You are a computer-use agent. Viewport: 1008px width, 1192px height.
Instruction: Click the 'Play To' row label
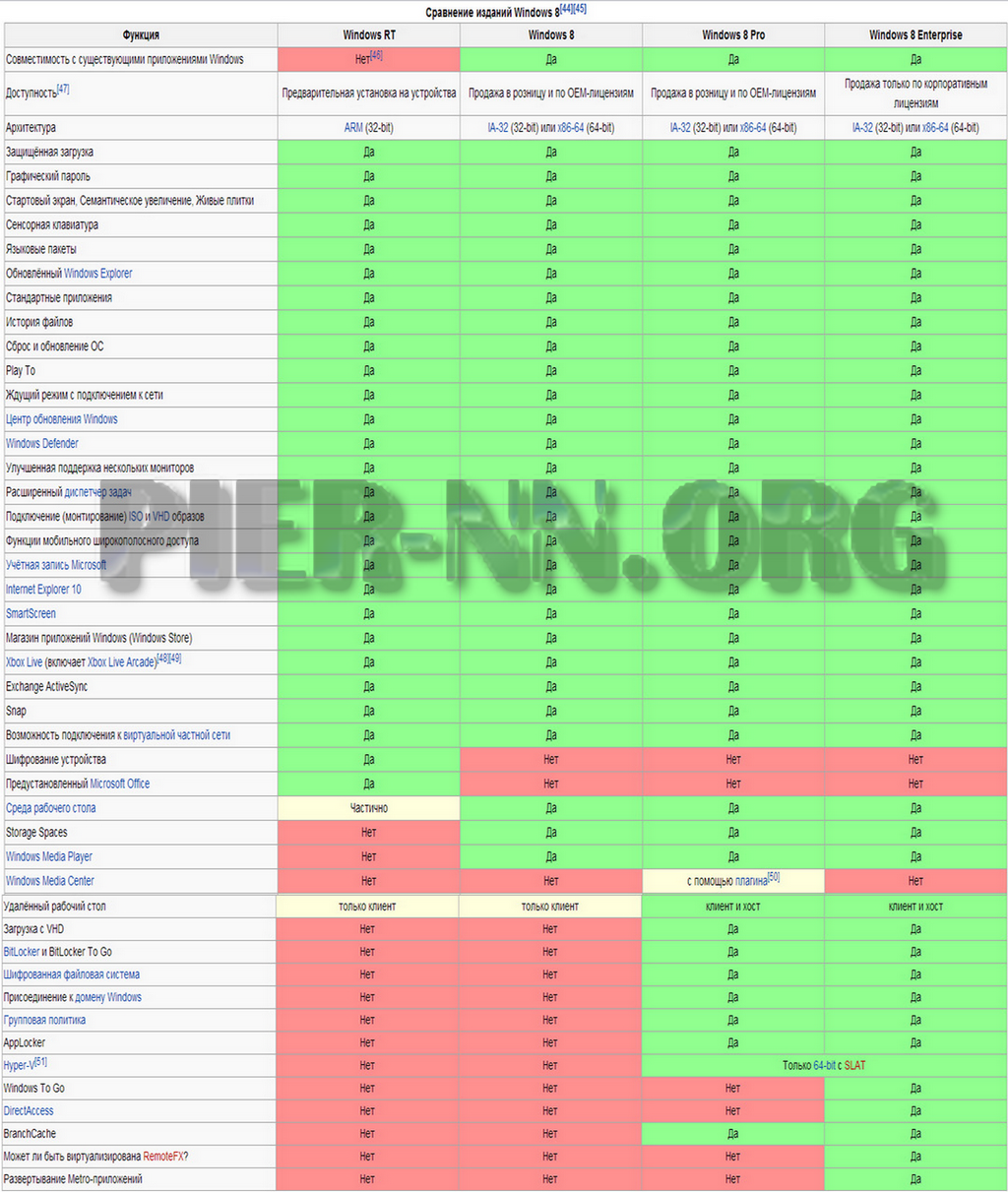pyautogui.click(x=21, y=371)
